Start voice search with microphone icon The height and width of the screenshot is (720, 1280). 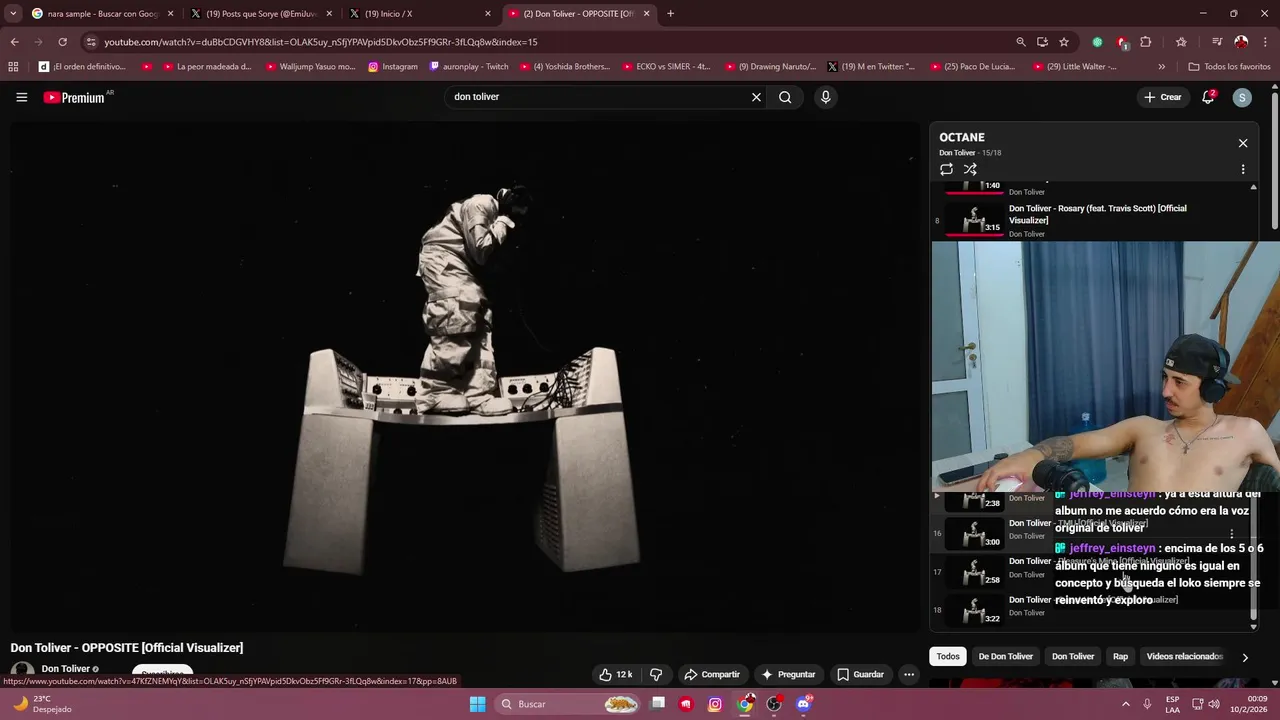pyautogui.click(x=825, y=97)
